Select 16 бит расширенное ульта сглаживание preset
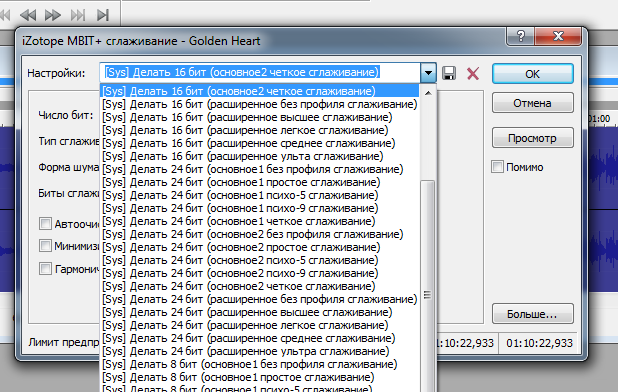 243,156
